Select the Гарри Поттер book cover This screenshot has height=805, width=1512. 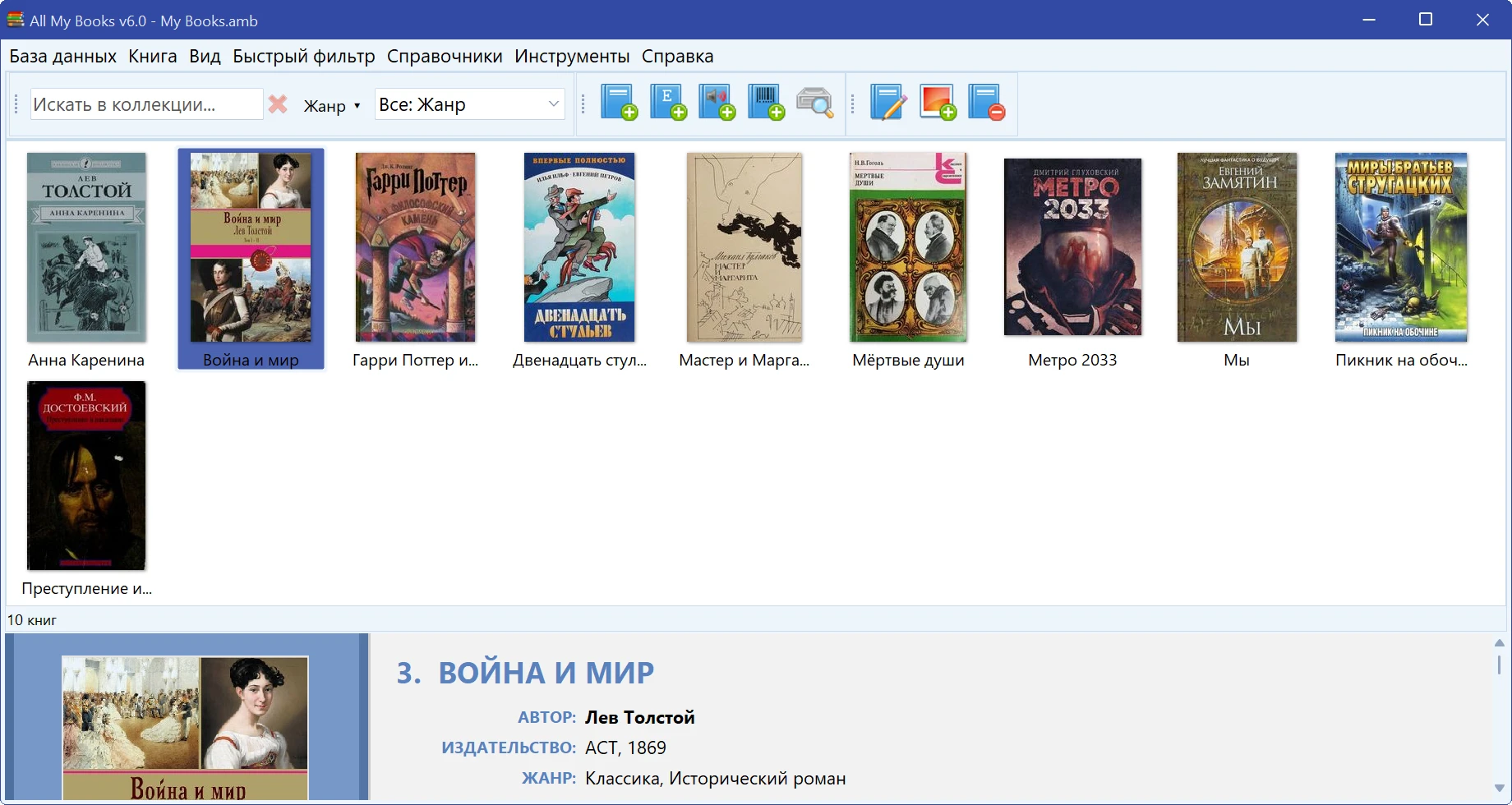(x=415, y=247)
